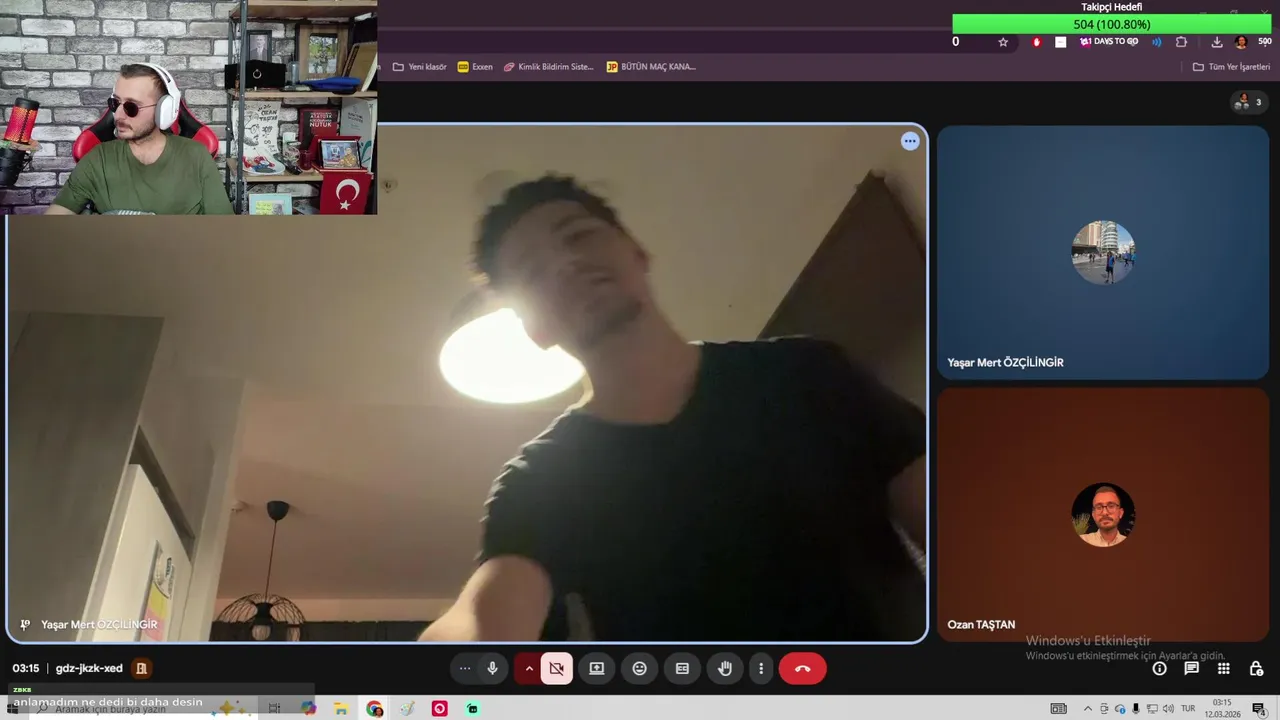The height and width of the screenshot is (720, 1280).
Task: Open the news widget tray icon
Action: 1058,709
